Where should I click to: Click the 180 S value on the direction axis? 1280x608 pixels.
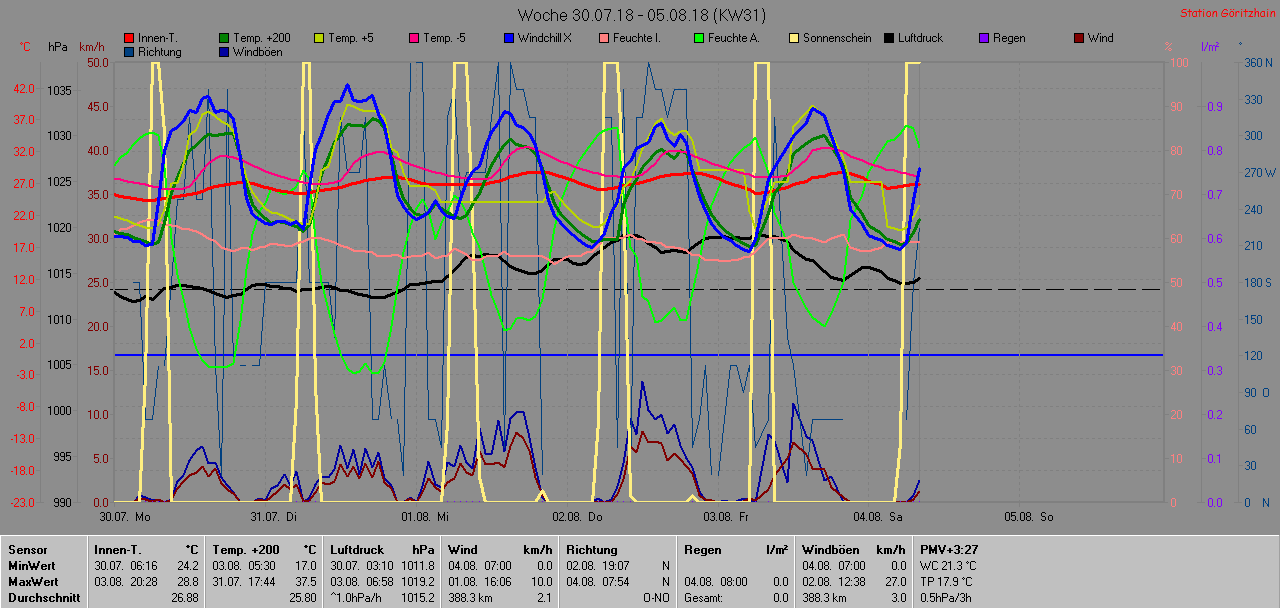(1256, 283)
